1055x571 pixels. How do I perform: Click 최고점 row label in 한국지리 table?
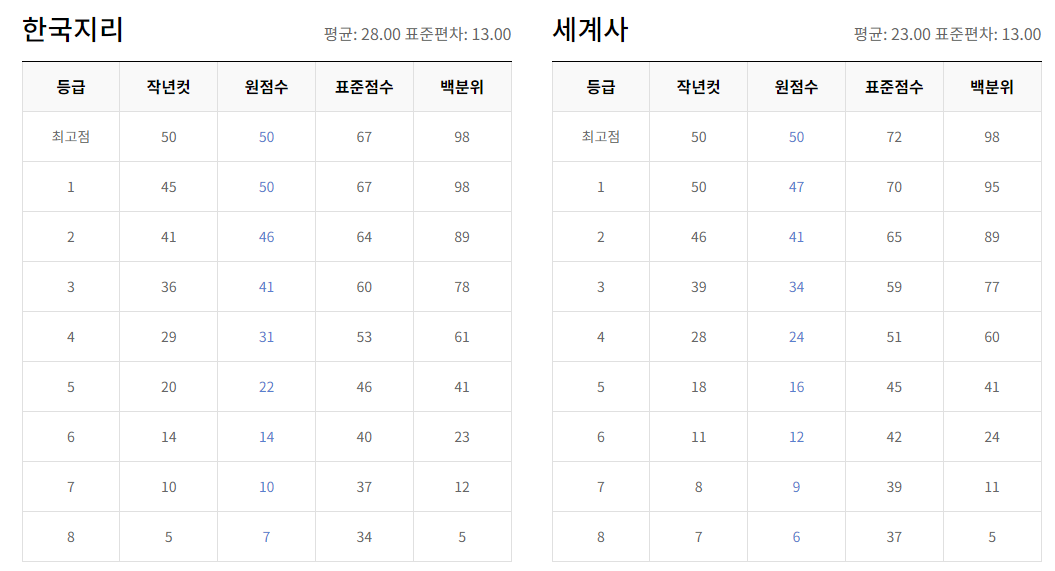[x=71, y=137]
